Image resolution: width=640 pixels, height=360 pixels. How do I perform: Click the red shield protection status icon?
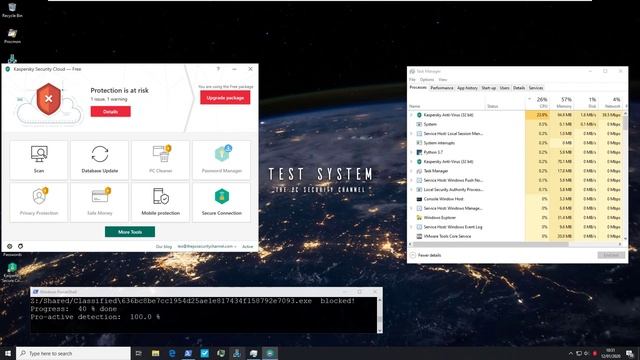coord(49,99)
